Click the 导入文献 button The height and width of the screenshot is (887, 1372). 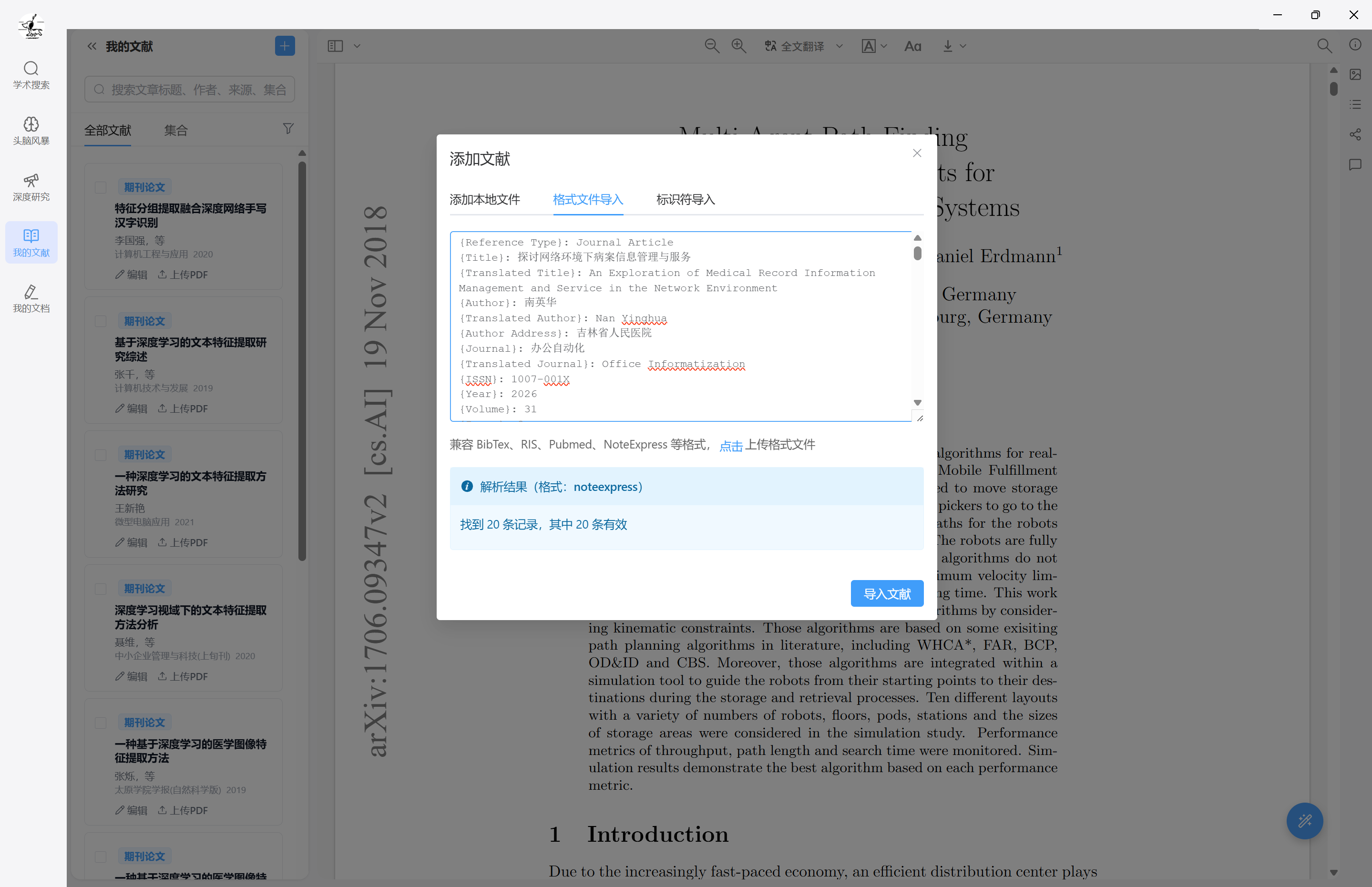pos(886,593)
